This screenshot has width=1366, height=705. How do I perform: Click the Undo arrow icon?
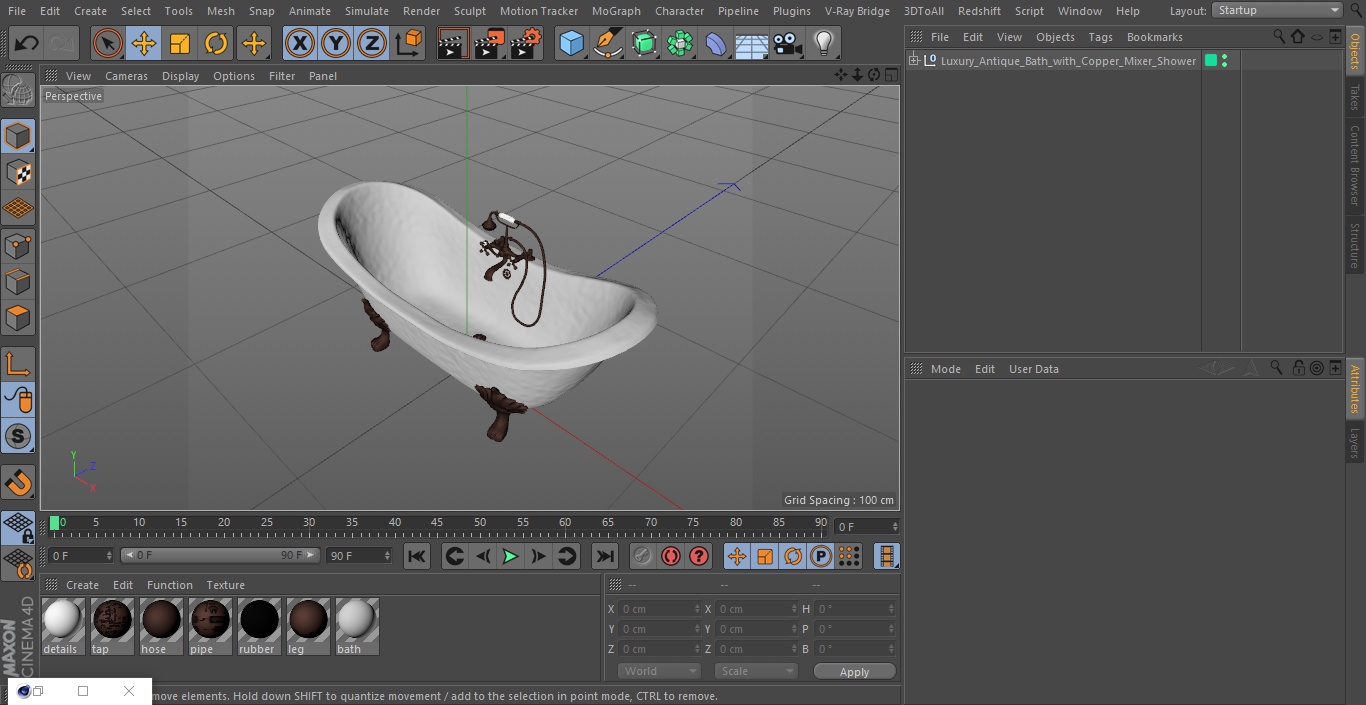click(x=27, y=44)
